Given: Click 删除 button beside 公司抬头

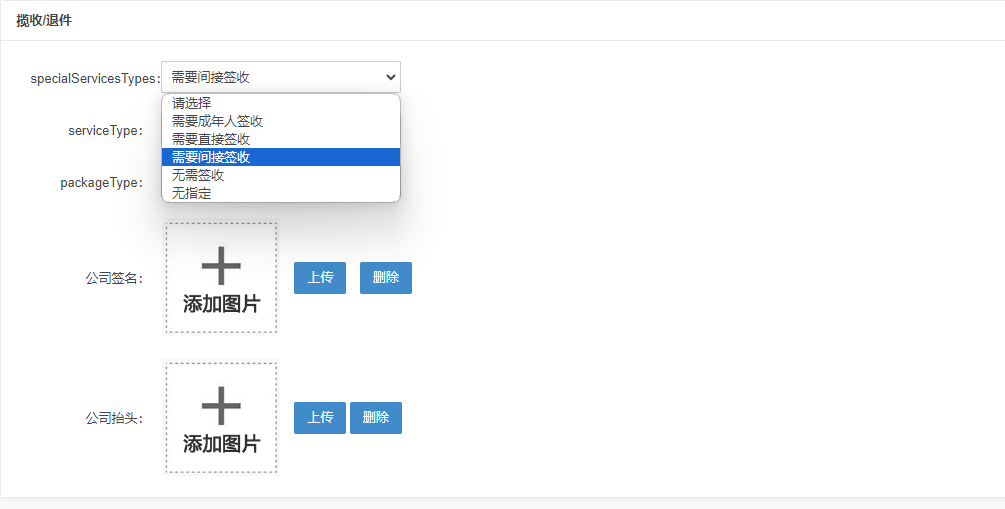Looking at the screenshot, I should click(x=376, y=418).
